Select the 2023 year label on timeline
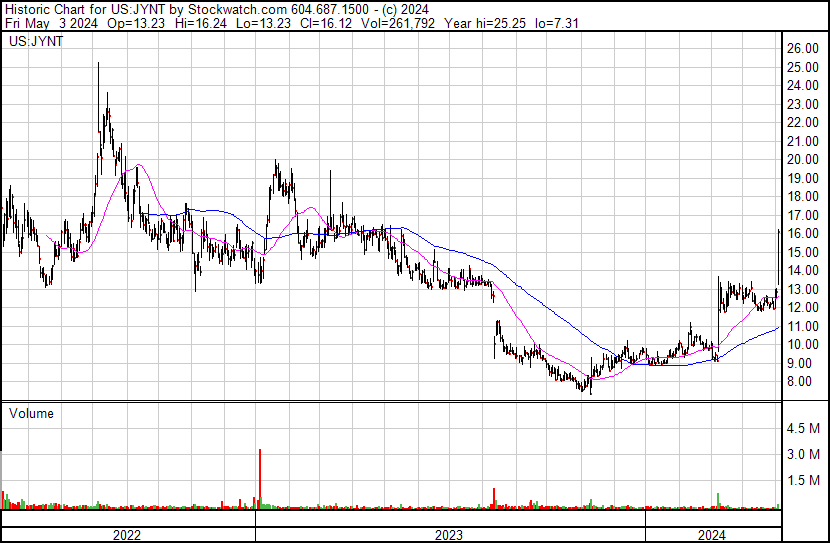The image size is (830, 543). tap(449, 535)
